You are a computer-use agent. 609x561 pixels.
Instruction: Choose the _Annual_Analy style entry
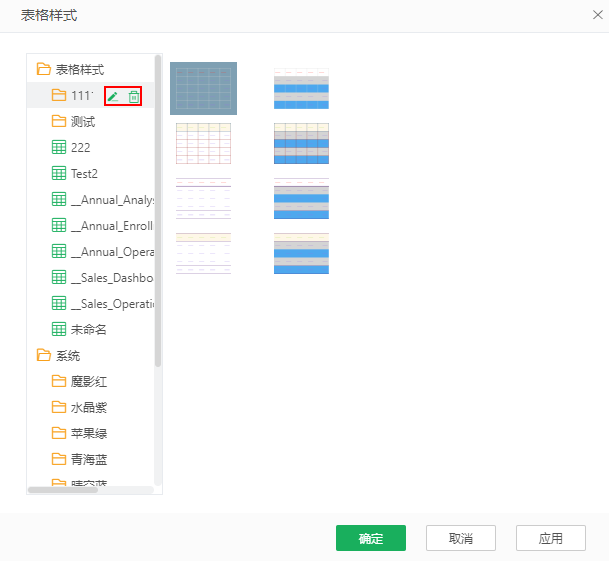pos(113,200)
